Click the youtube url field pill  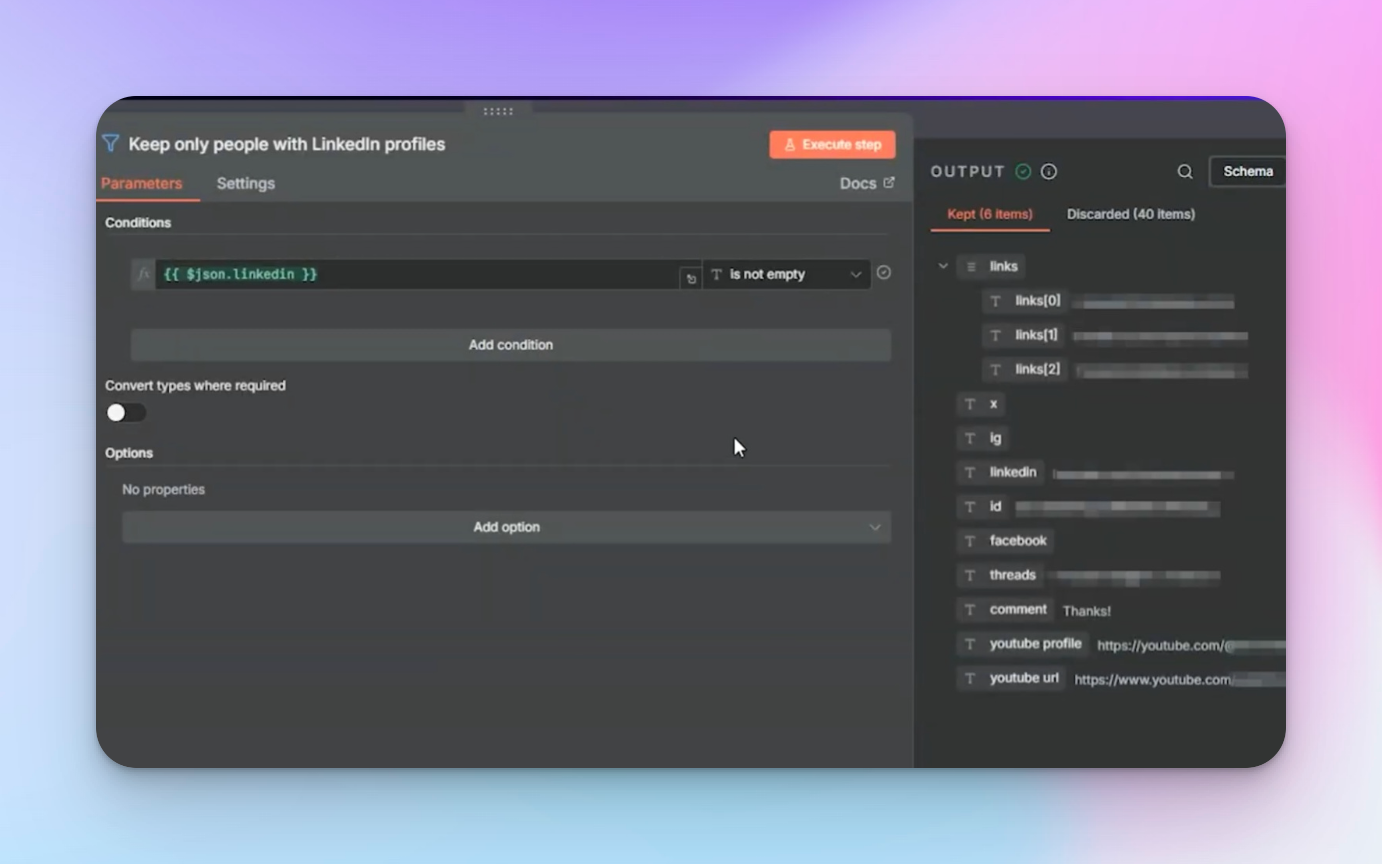1011,678
